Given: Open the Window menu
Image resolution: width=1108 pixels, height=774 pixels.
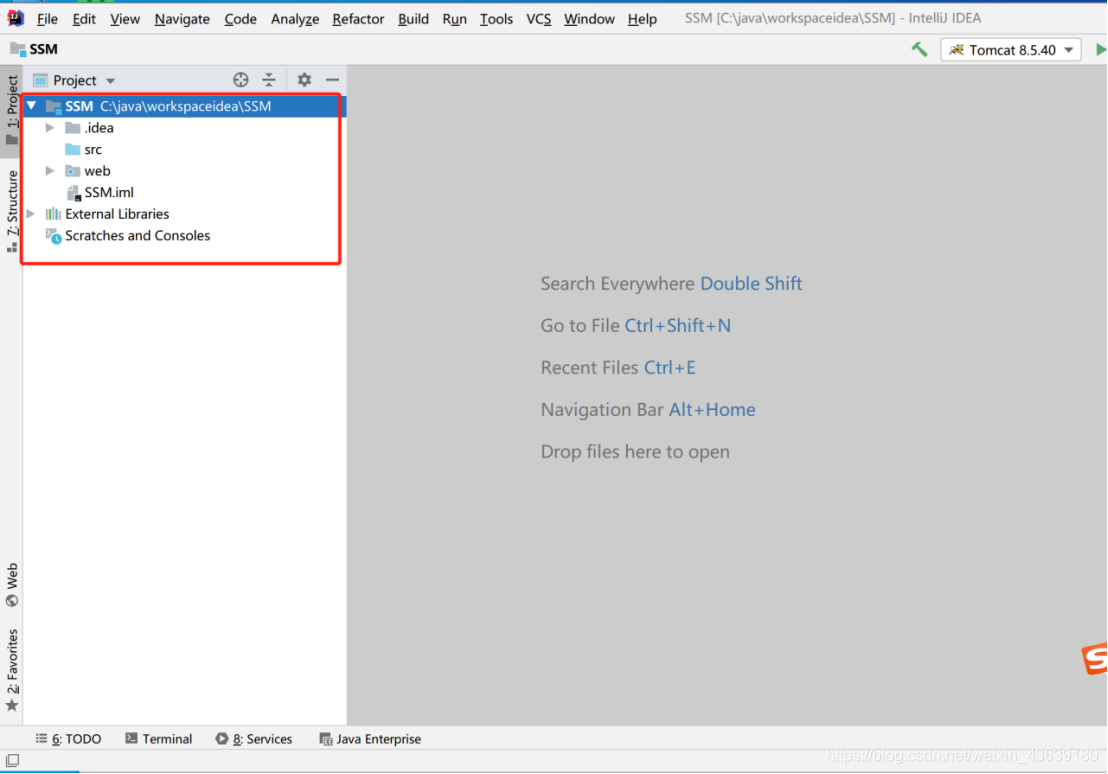Looking at the screenshot, I should tap(589, 19).
